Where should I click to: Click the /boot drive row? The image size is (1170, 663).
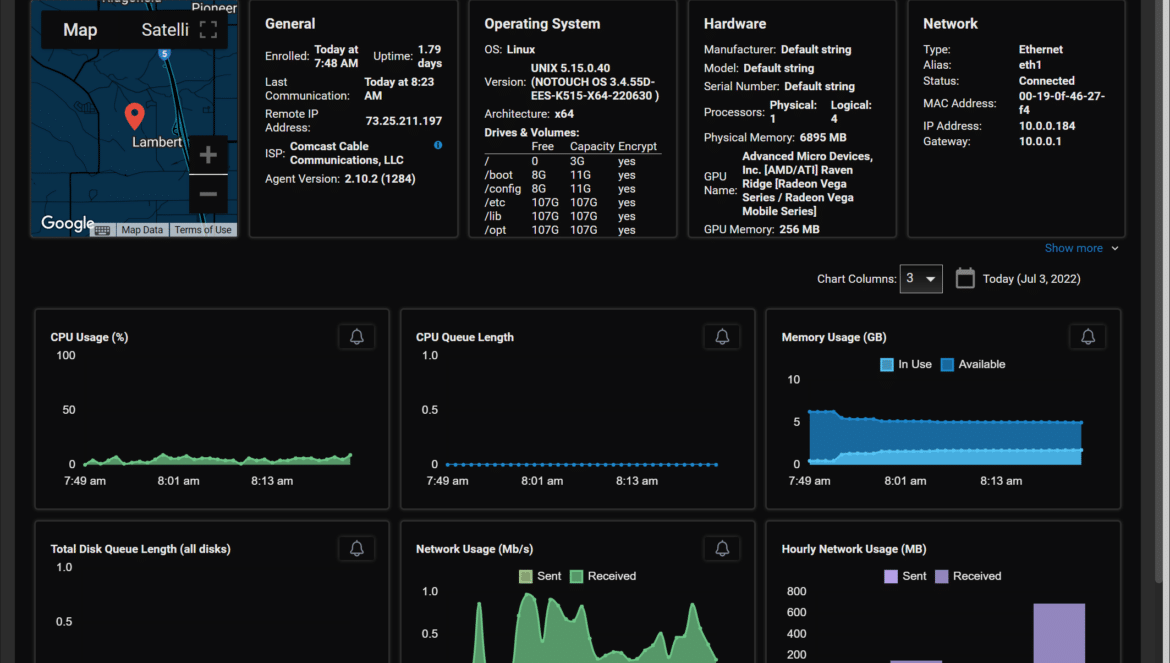[x=572, y=175]
